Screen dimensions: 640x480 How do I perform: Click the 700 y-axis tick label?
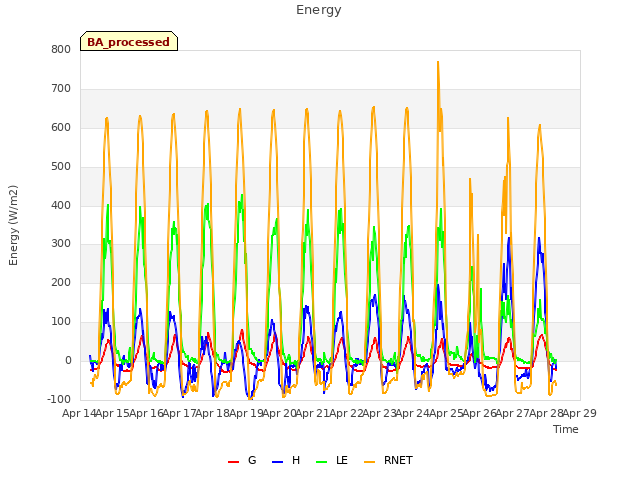(61, 89)
